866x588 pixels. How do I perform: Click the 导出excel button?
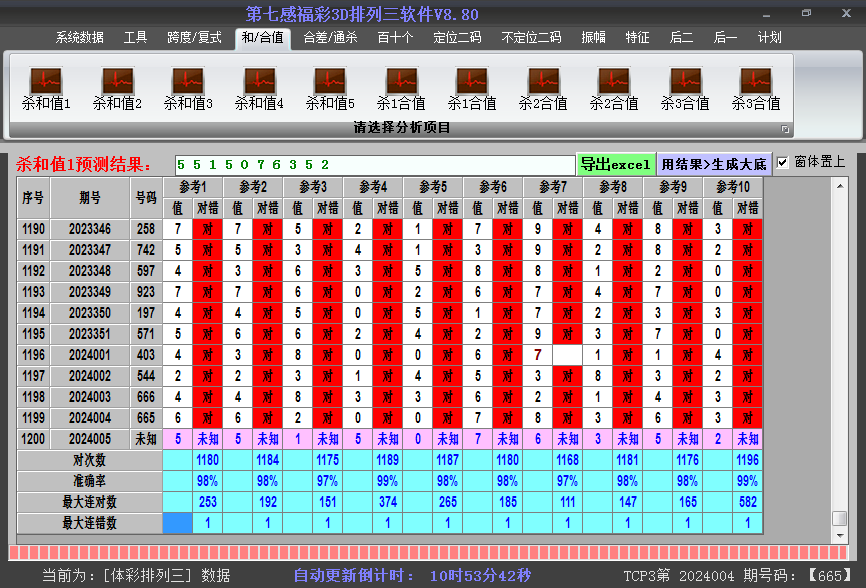(615, 164)
